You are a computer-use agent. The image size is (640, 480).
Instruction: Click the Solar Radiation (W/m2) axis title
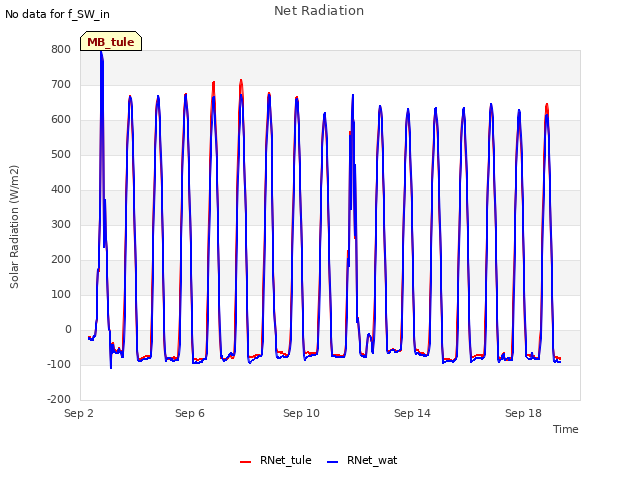click(x=14, y=227)
